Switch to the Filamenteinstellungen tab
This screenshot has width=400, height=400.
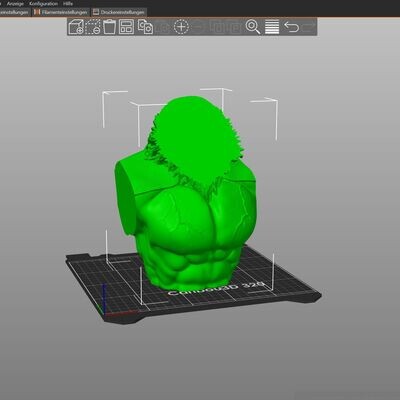[61, 12]
